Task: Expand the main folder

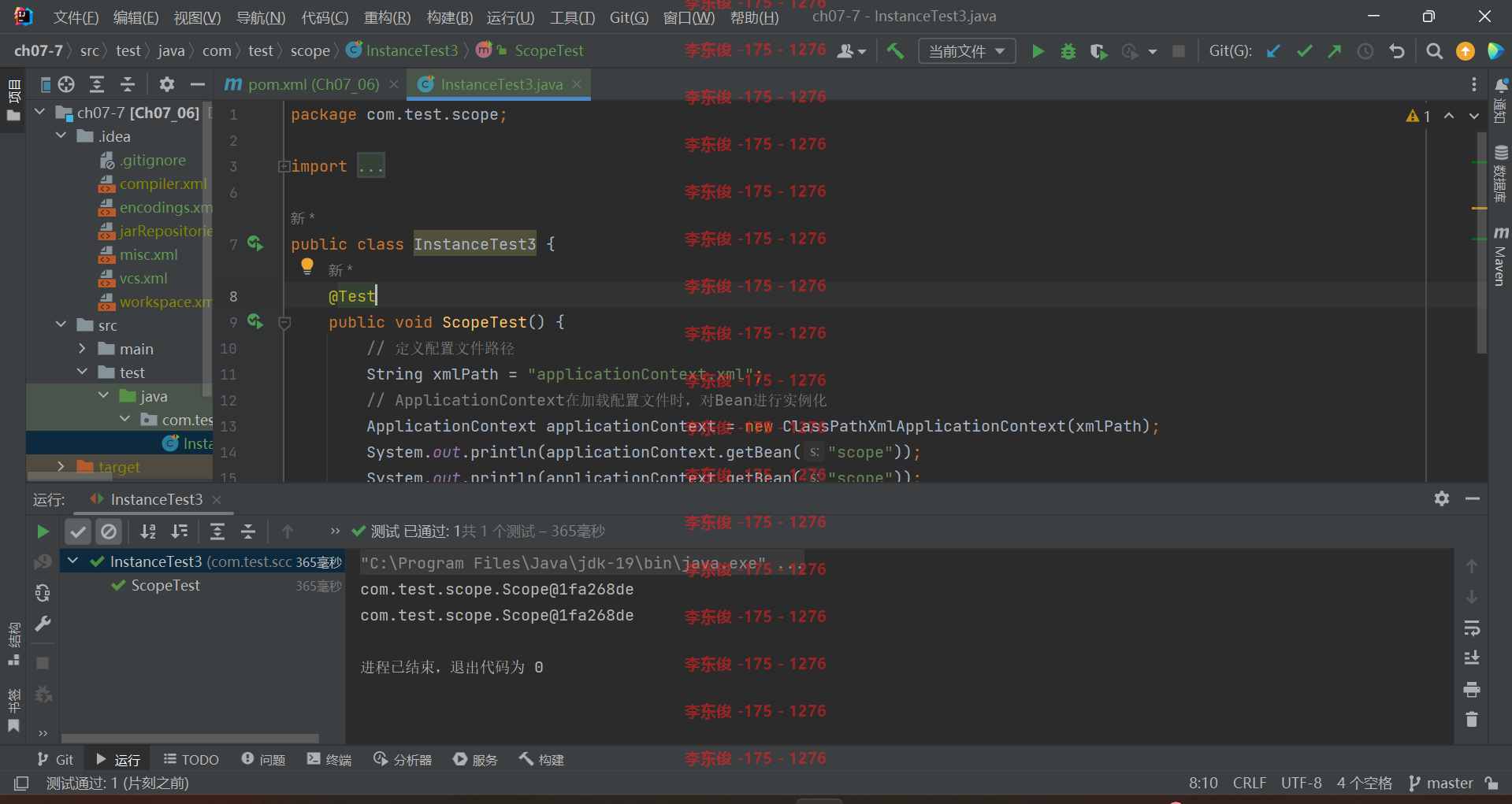Action: click(83, 349)
